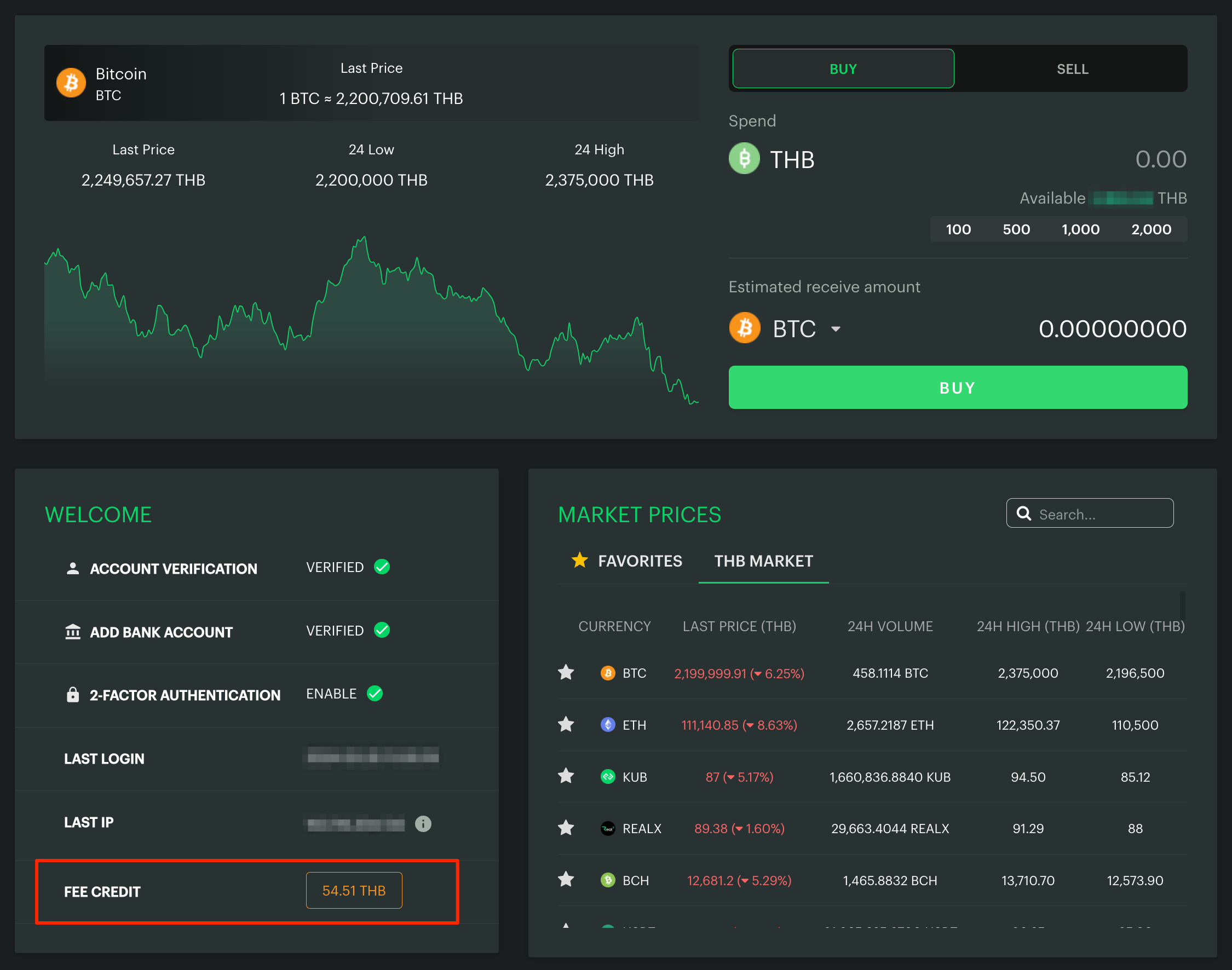Toggle the favorite star for the REALX row
Screen dimensions: 1232x970
[x=566, y=828]
